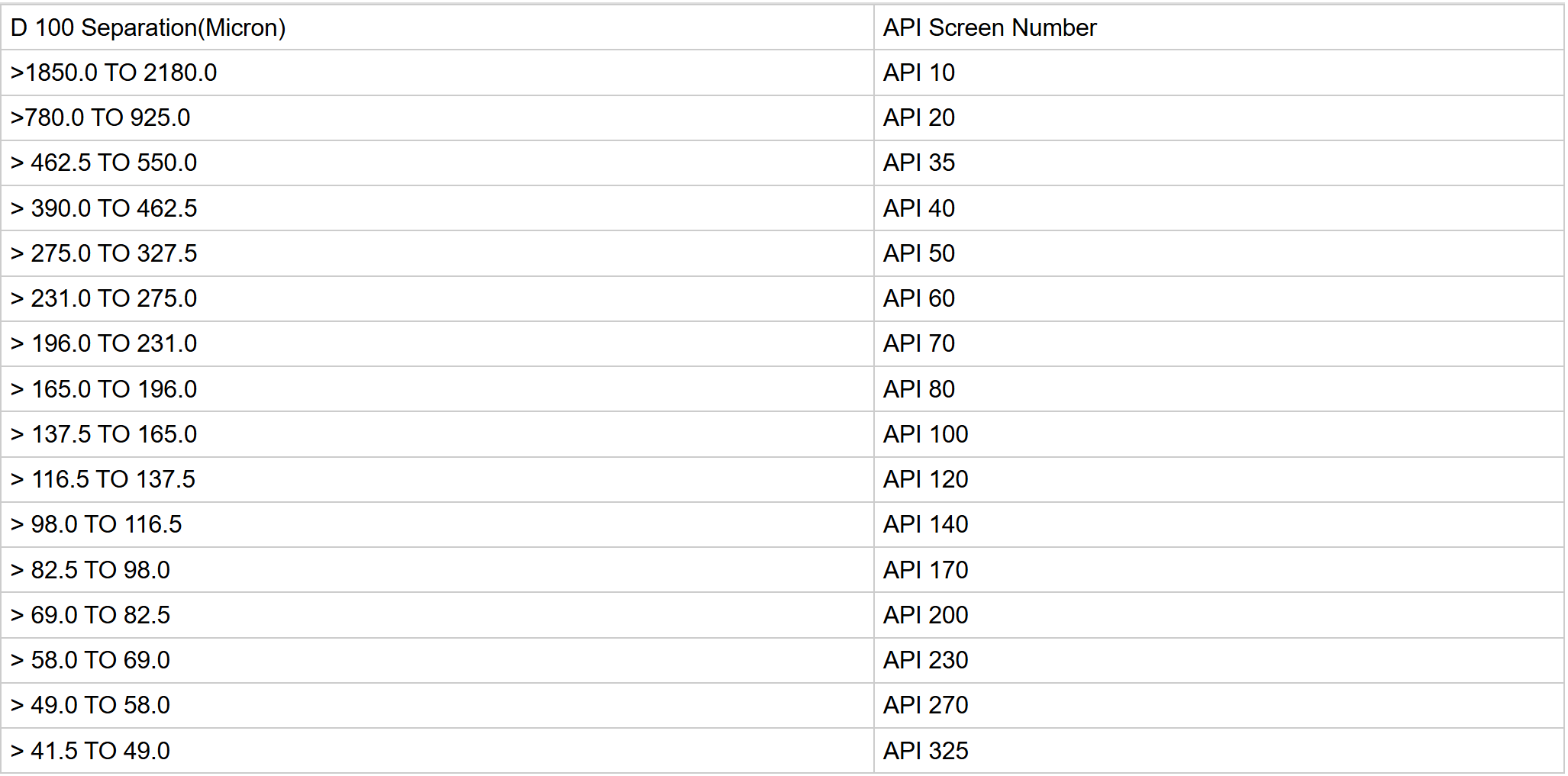
Task: Click the '> 231.0 TO 275.0' range cell
Action: 104,298
